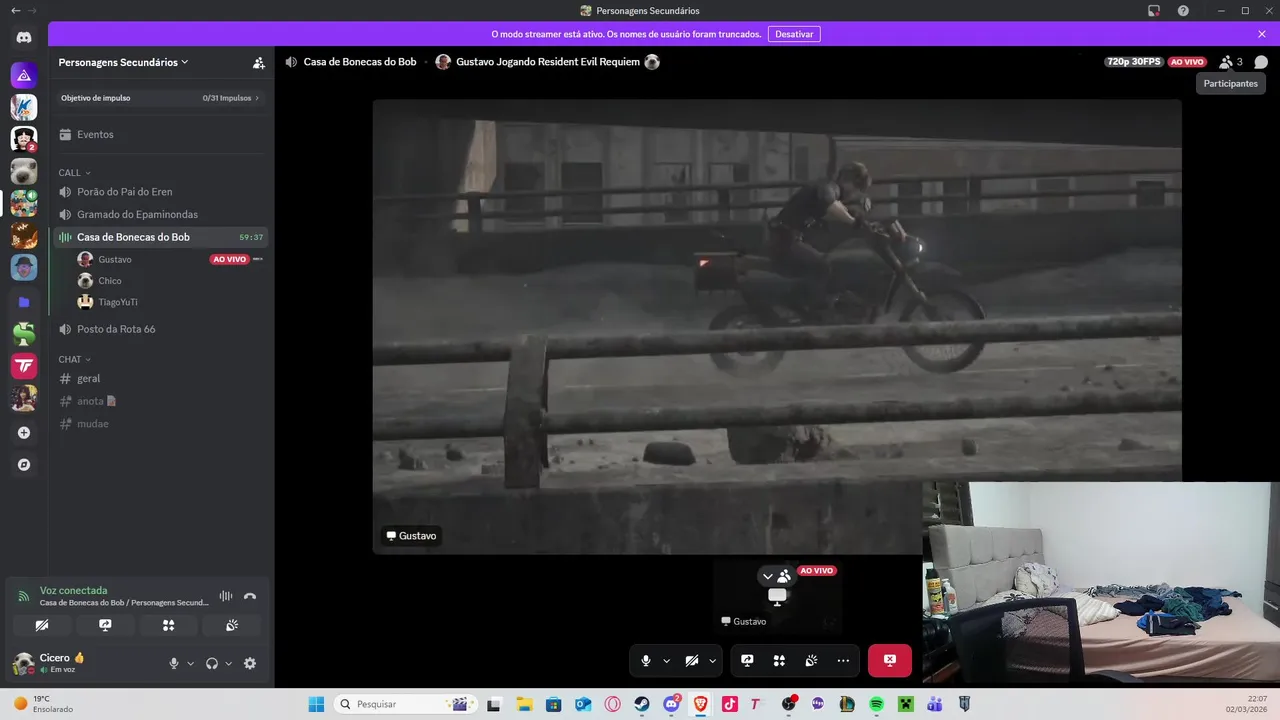The image size is (1280, 720).
Task: Dismiss the streamer mode banner
Action: [1262, 34]
